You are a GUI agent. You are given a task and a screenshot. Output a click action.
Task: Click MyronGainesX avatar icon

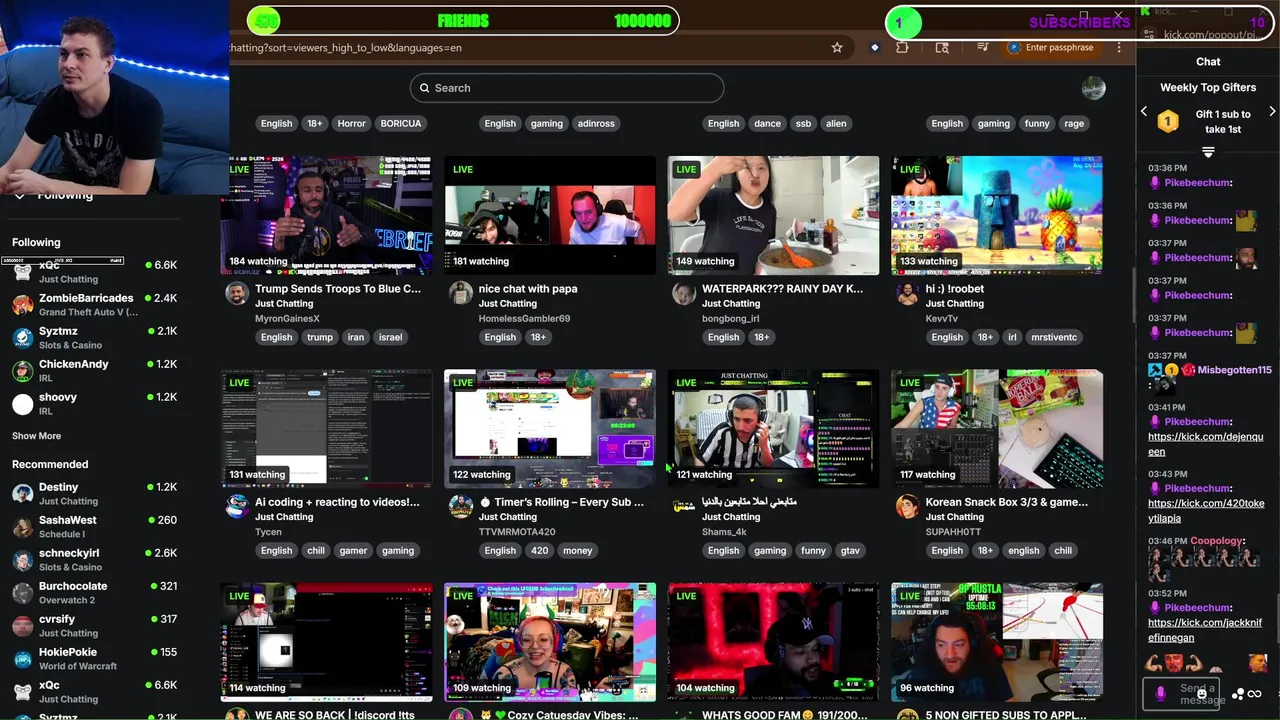pyautogui.click(x=237, y=293)
